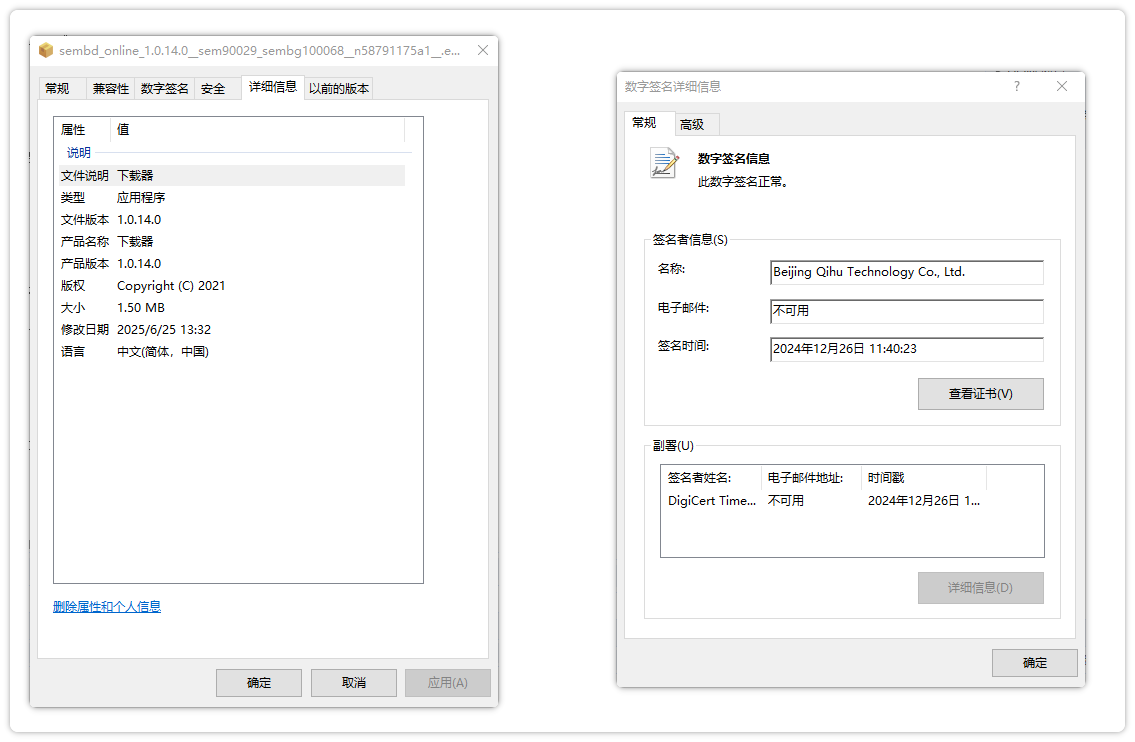Click 删除属性和个人信息 link
This screenshot has width=1135, height=742.
point(107,607)
